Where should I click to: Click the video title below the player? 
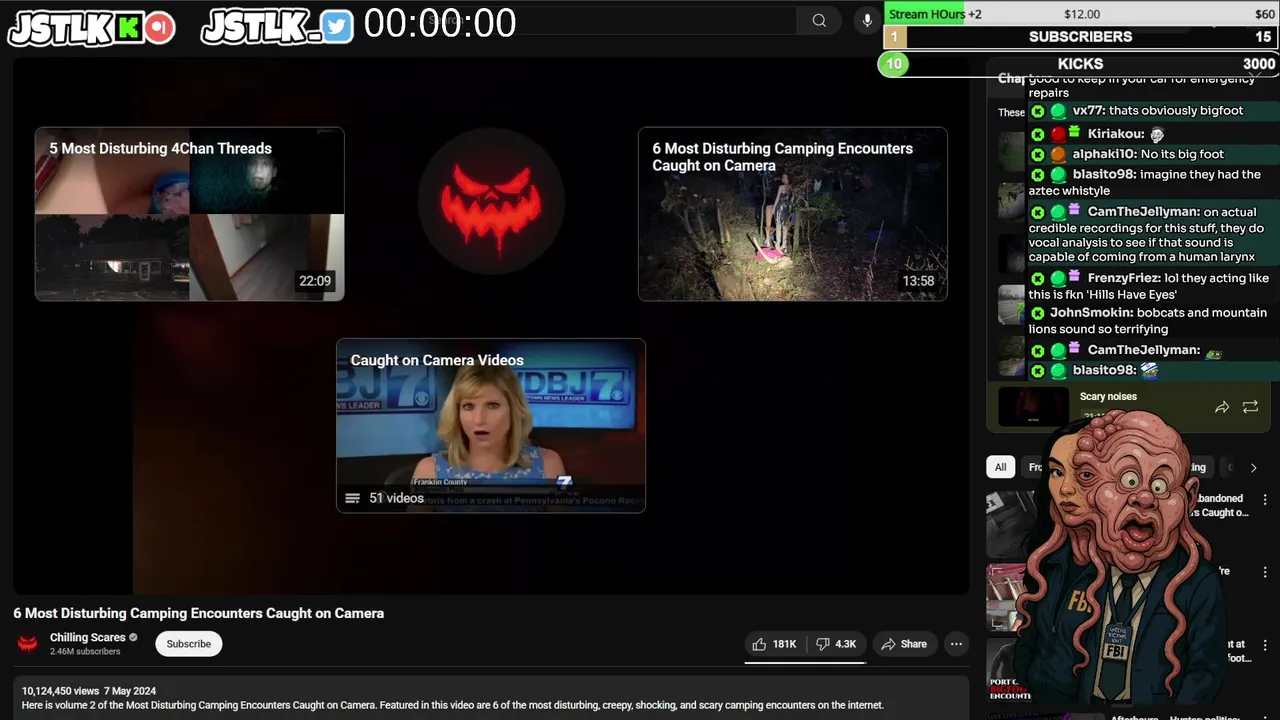[198, 613]
